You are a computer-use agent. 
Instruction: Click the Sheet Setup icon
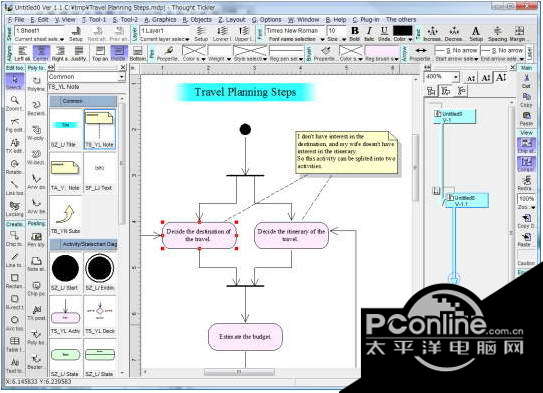coord(76,34)
